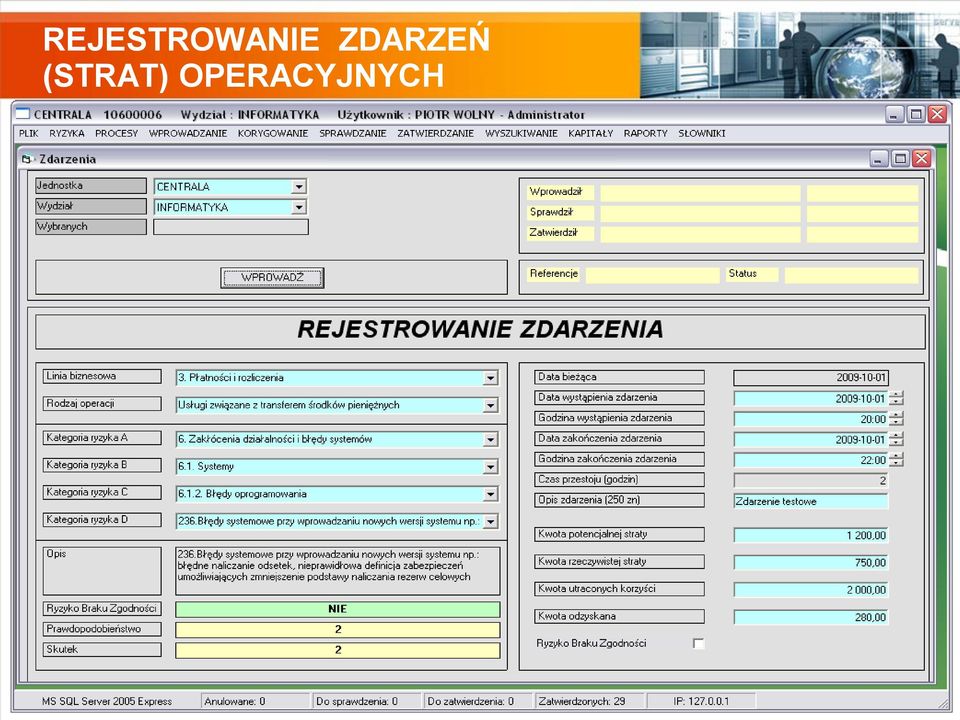The width and height of the screenshot is (960, 720).
Task: Close the Zdarzenia child window
Action: coord(921,159)
